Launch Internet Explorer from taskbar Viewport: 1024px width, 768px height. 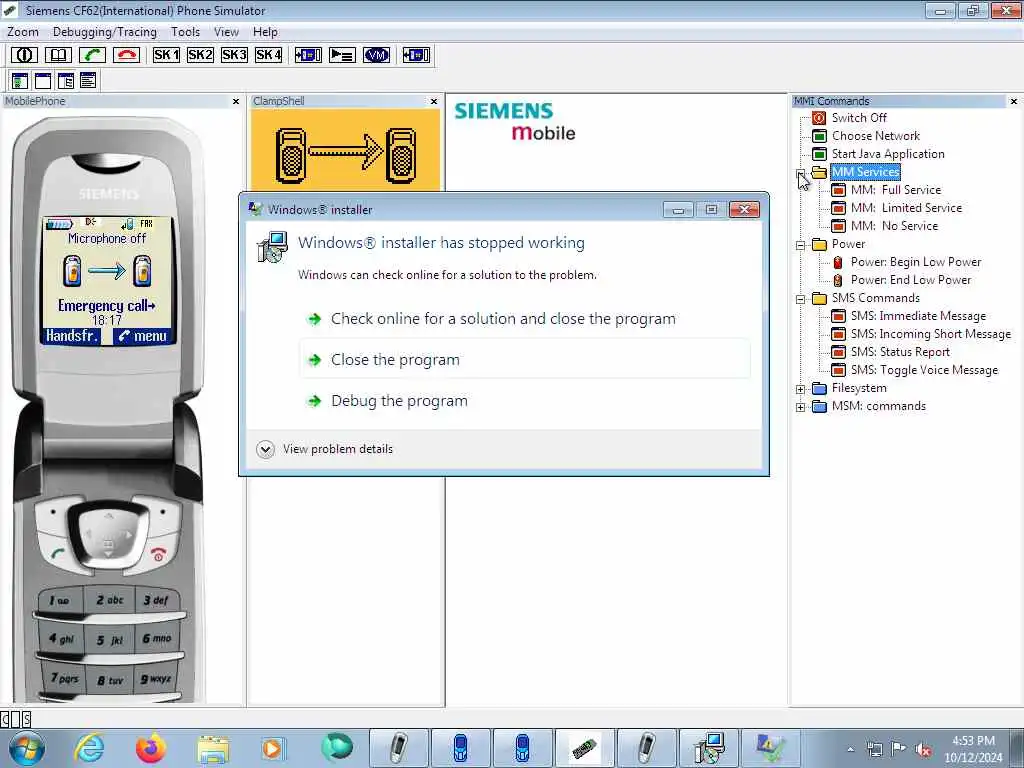[x=89, y=748]
